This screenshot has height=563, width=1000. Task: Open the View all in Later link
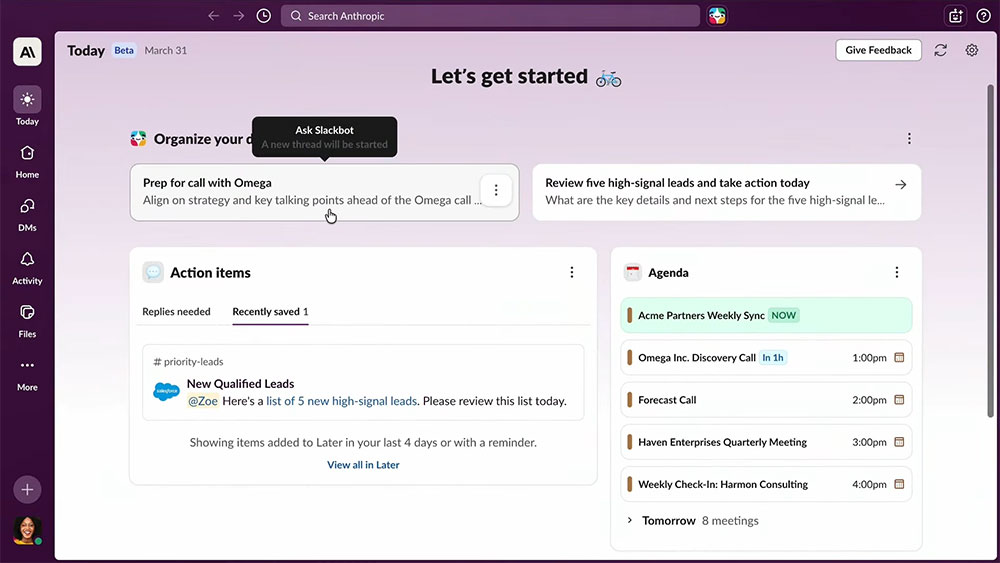pos(363,465)
